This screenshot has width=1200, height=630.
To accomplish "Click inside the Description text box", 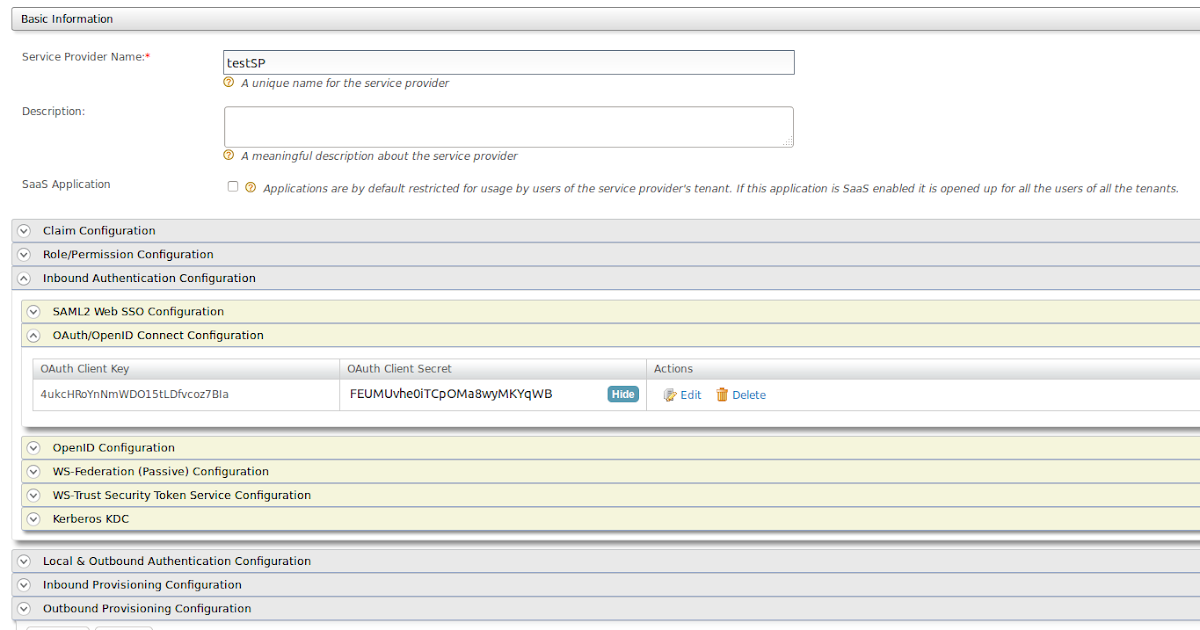I will coord(508,126).
